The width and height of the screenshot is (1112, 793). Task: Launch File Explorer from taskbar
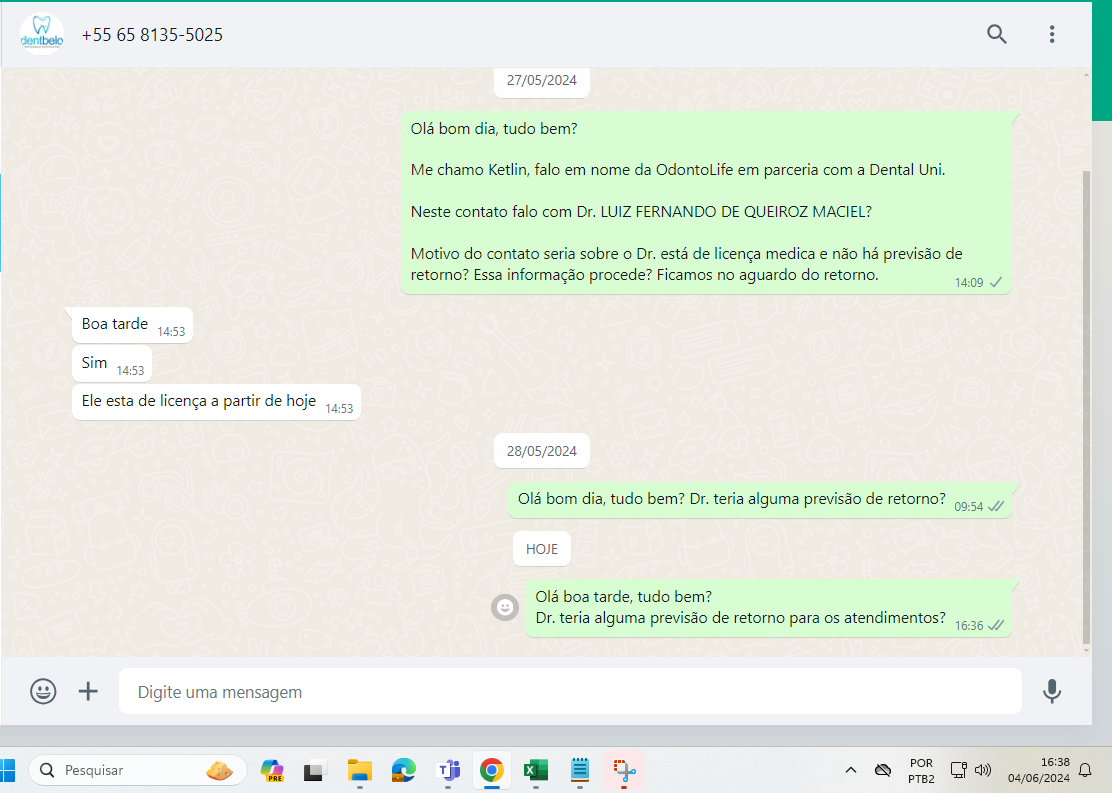359,770
